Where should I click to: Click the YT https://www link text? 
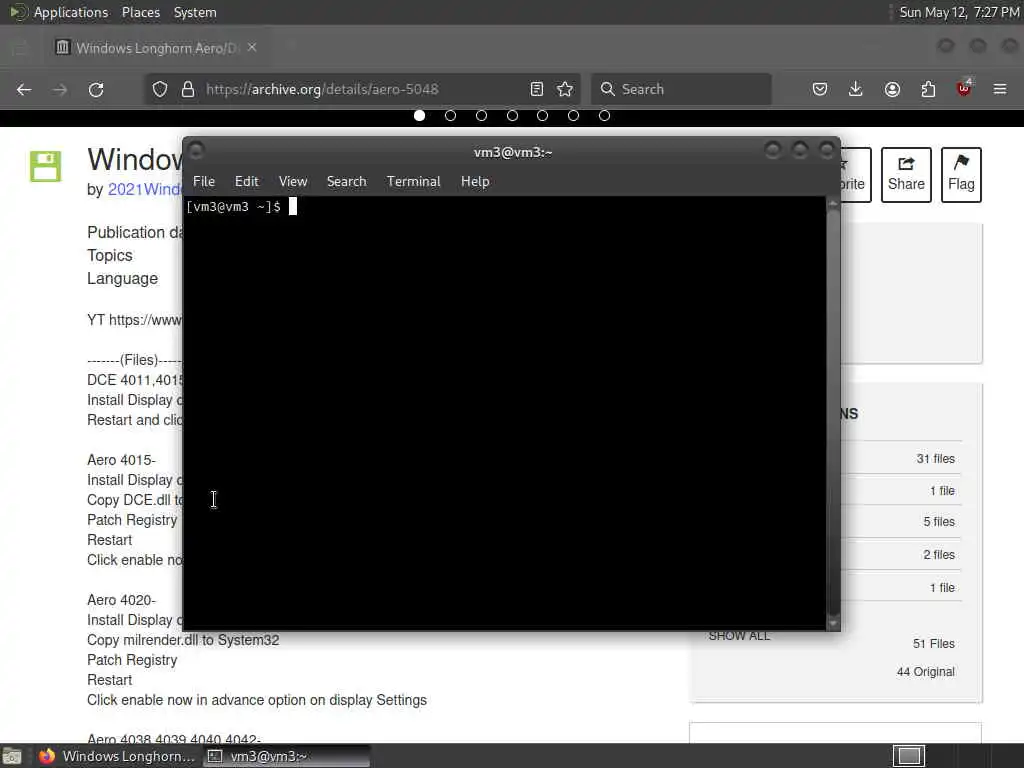click(135, 320)
